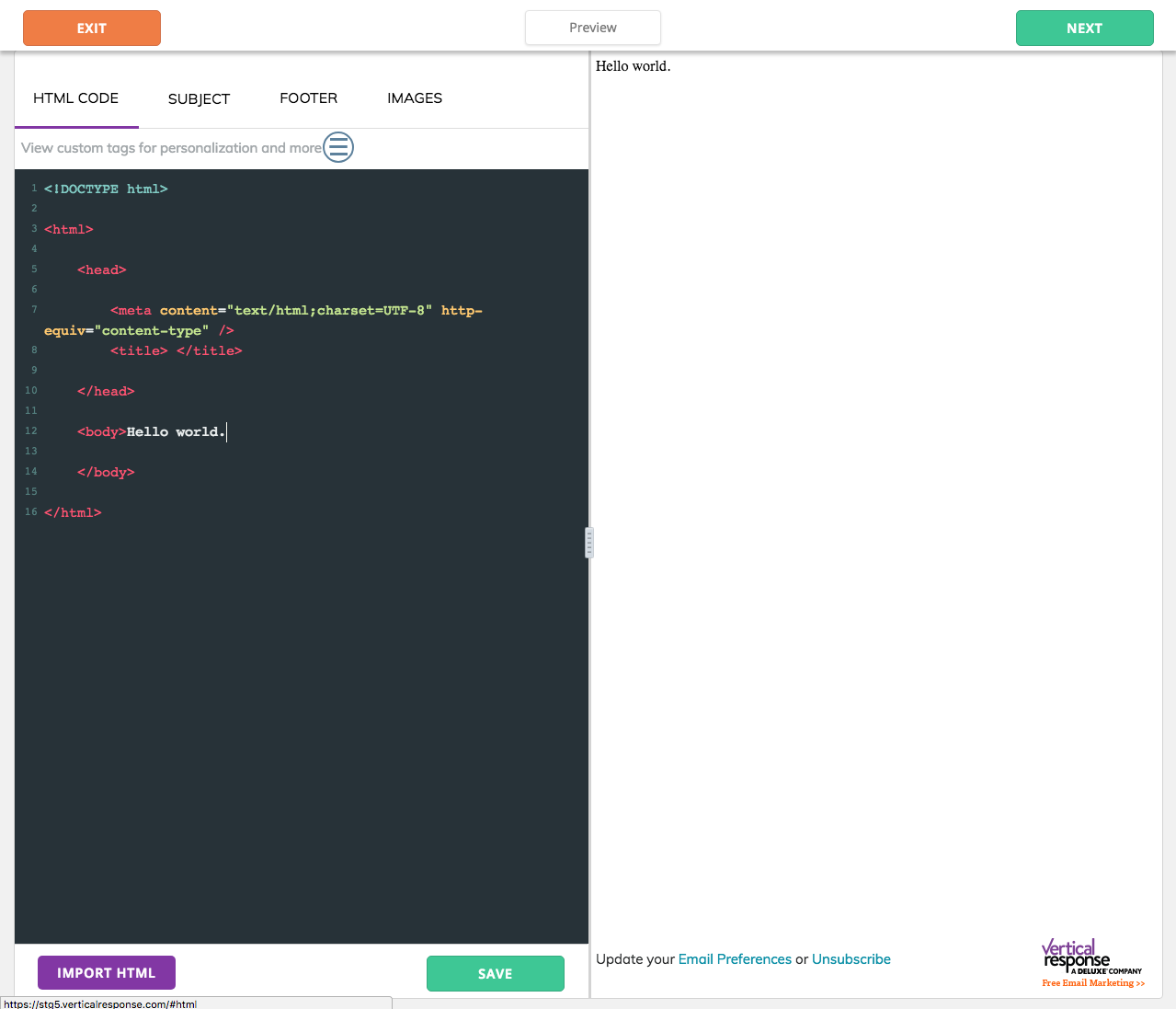The height and width of the screenshot is (1009, 1176).
Task: Open the custom tags hamburger menu icon
Action: [338, 147]
